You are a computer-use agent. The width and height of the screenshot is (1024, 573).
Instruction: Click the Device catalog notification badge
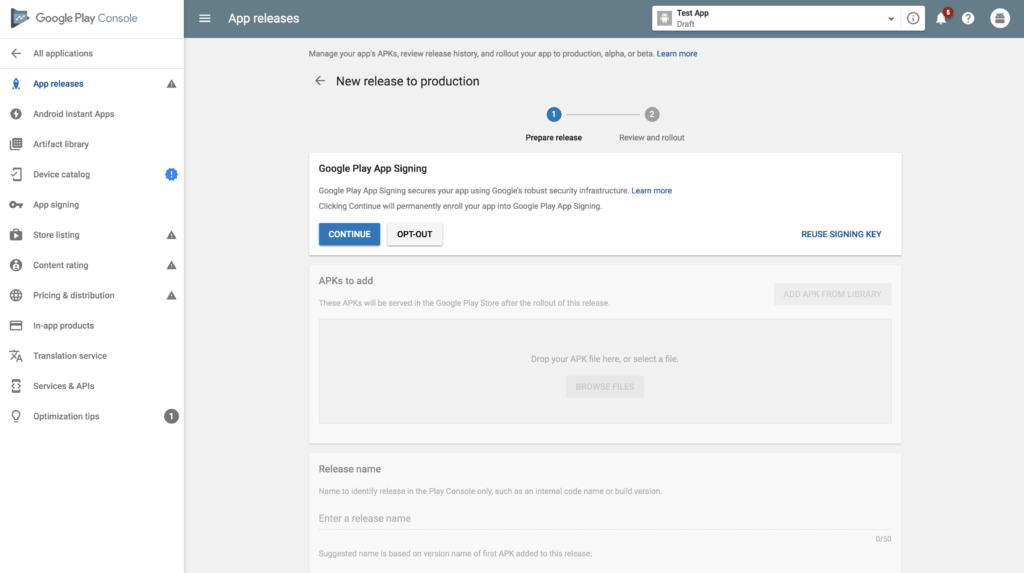tap(171, 174)
